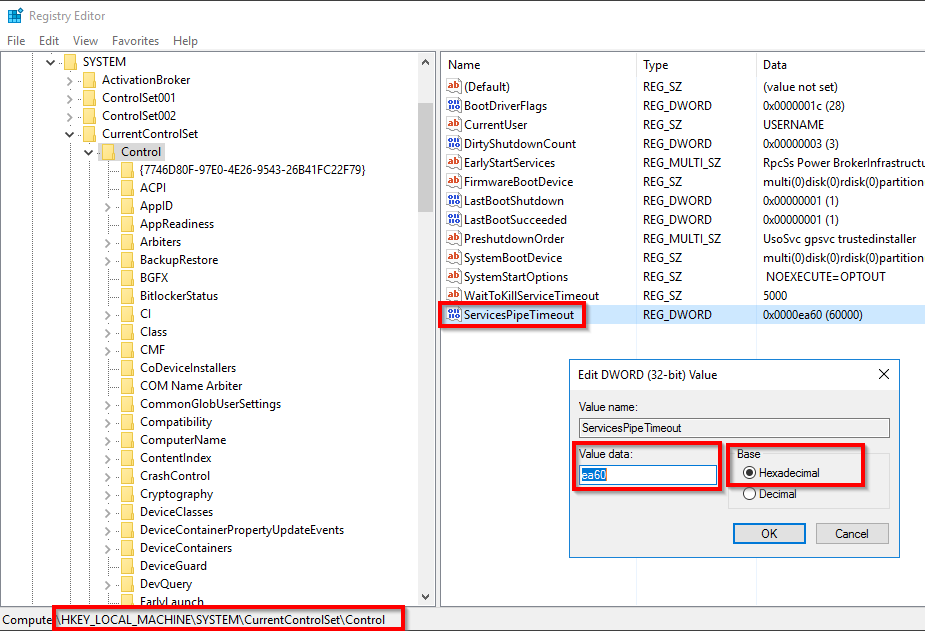Click the ServicesPipeTimeout DWORD value icon

click(x=454, y=315)
